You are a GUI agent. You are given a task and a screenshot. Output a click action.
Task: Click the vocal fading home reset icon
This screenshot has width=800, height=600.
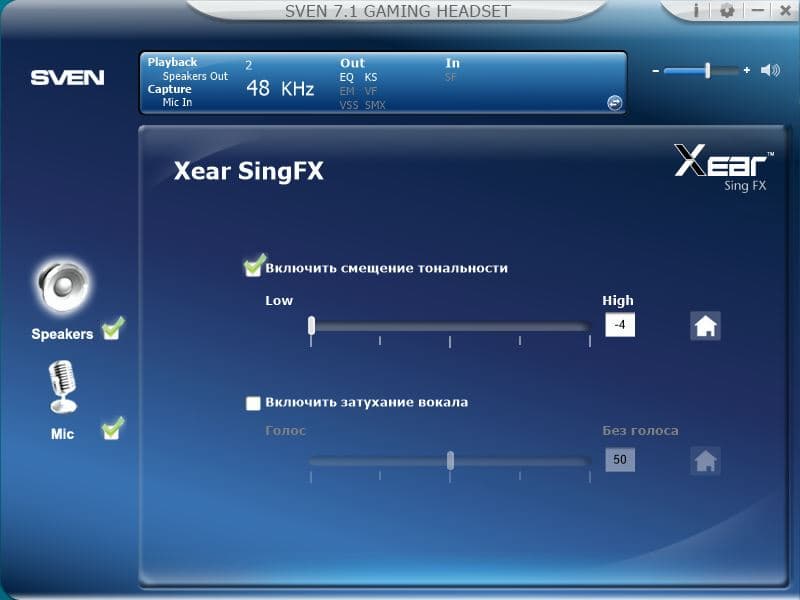[x=706, y=461]
